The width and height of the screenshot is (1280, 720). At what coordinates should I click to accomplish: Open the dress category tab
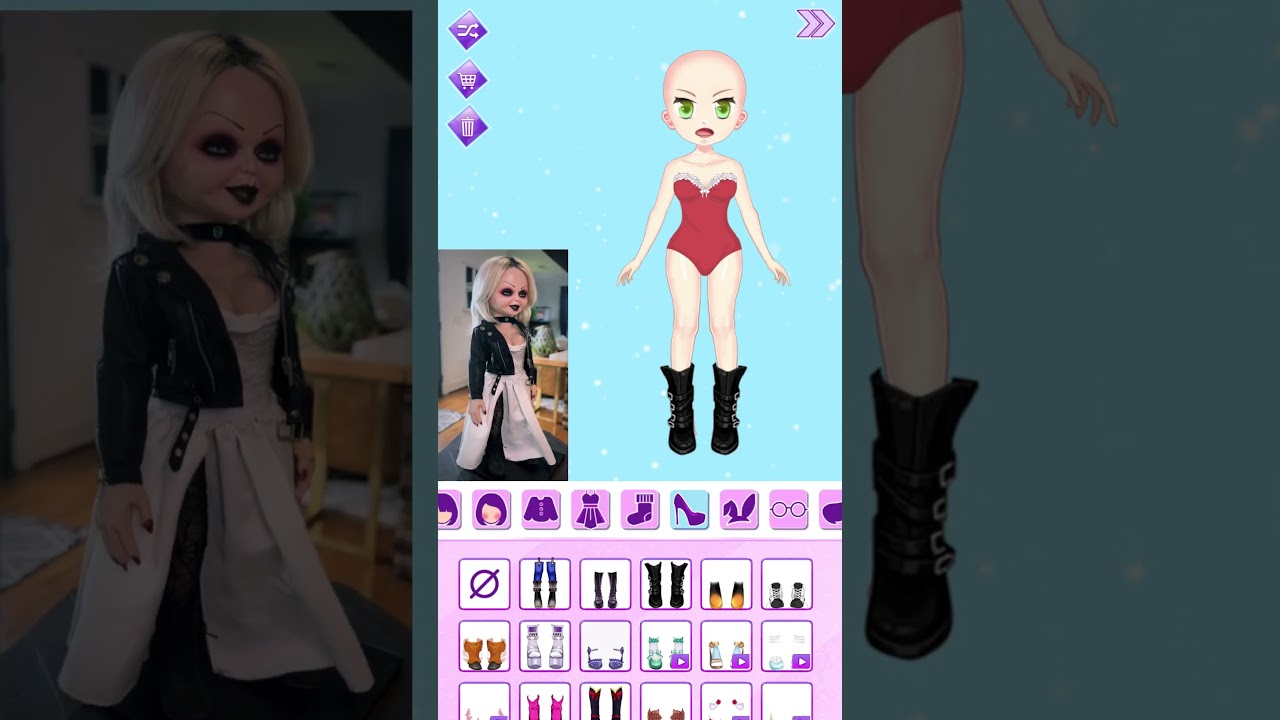(591, 510)
